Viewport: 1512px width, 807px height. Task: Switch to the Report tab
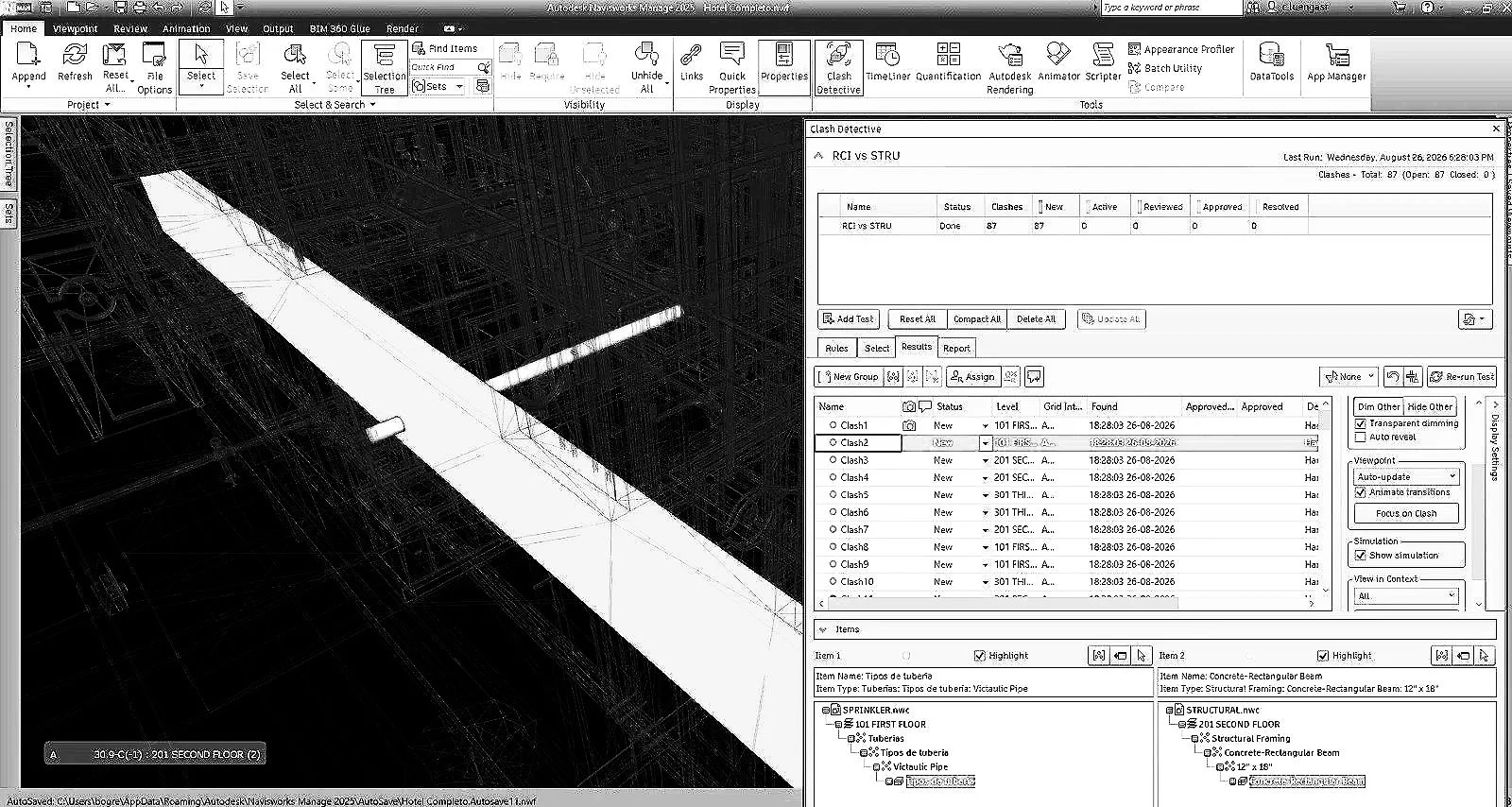[956, 348]
